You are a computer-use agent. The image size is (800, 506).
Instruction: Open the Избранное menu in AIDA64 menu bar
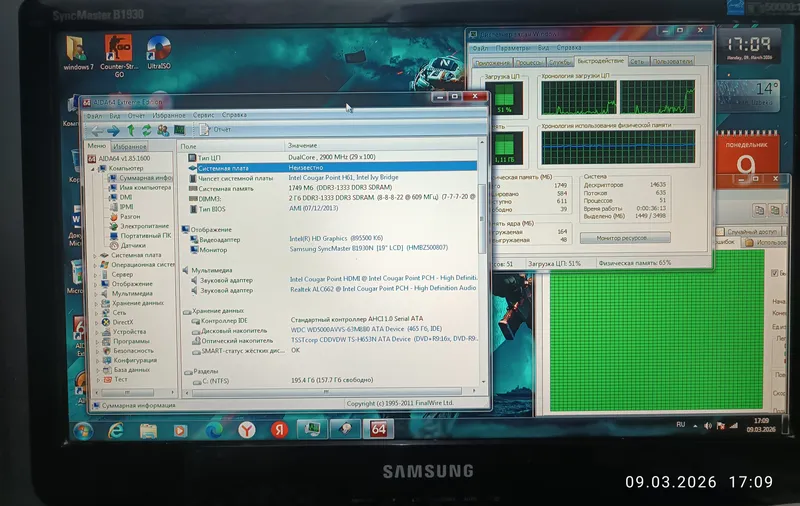click(169, 116)
